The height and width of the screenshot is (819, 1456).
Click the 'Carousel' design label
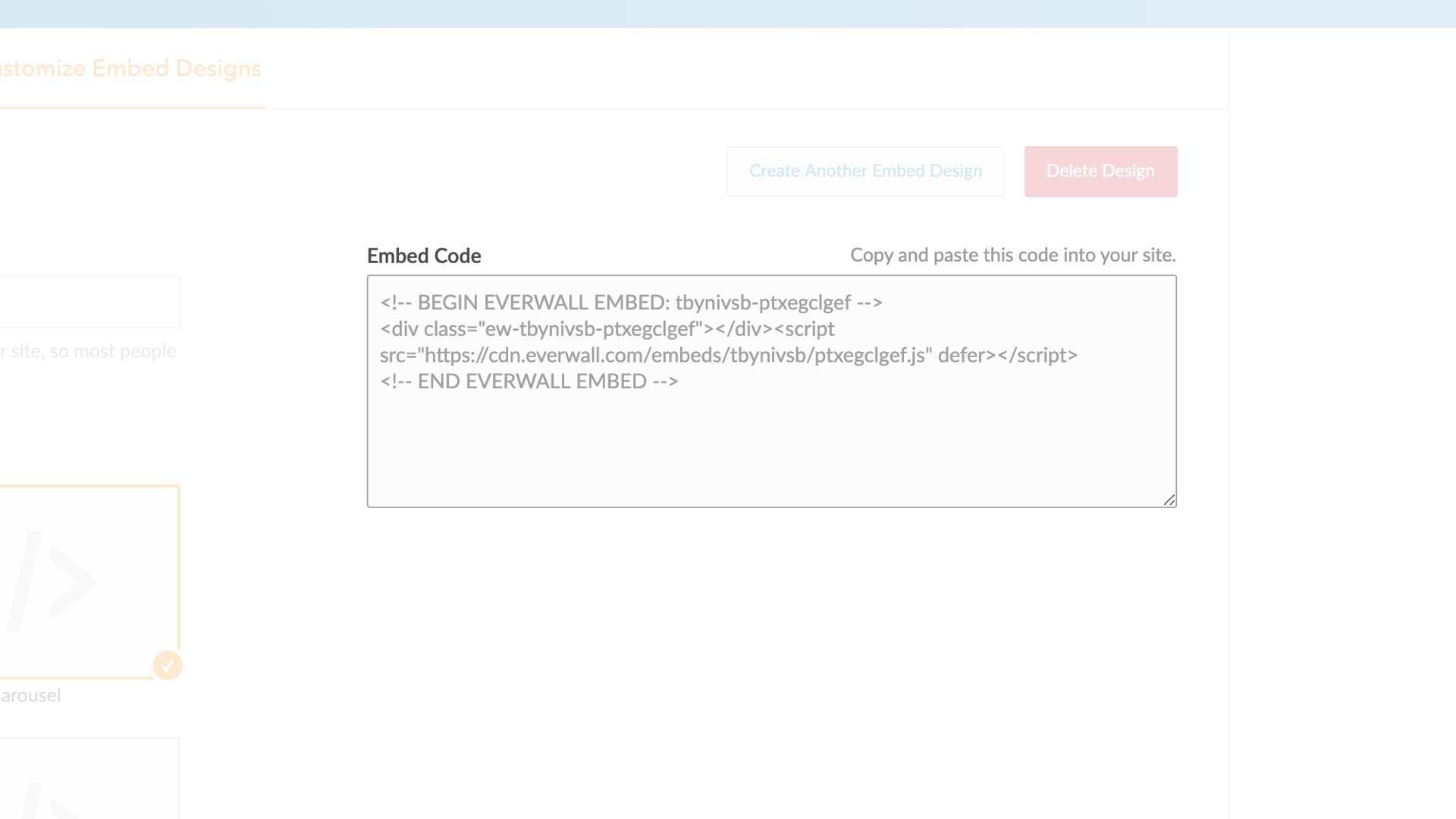tap(30, 695)
